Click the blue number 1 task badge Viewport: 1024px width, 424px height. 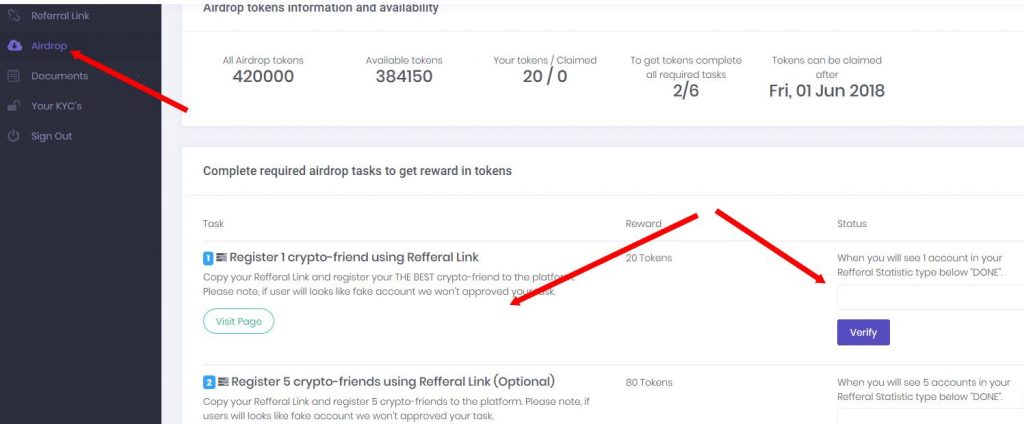click(x=208, y=258)
